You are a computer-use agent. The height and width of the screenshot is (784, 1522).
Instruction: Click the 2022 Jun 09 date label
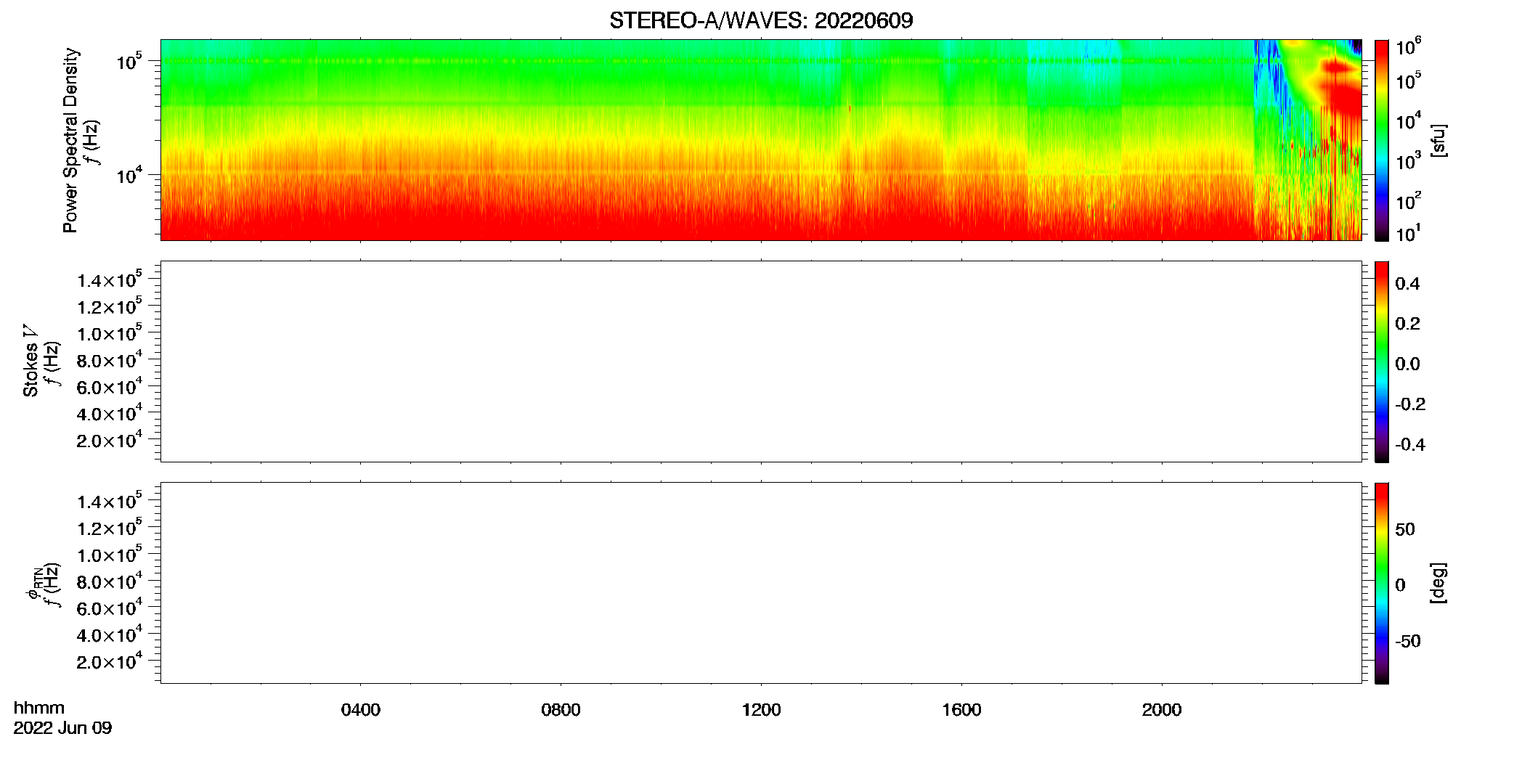pyautogui.click(x=63, y=728)
